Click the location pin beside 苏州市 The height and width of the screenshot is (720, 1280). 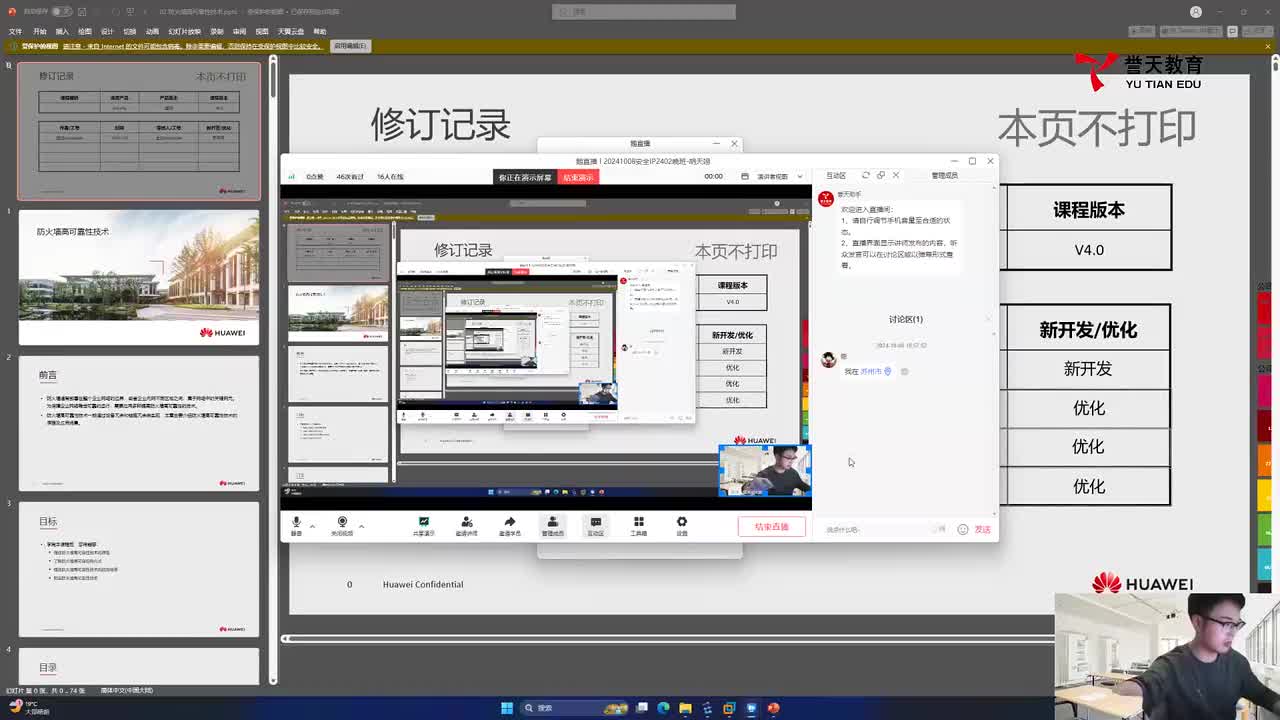pos(888,371)
